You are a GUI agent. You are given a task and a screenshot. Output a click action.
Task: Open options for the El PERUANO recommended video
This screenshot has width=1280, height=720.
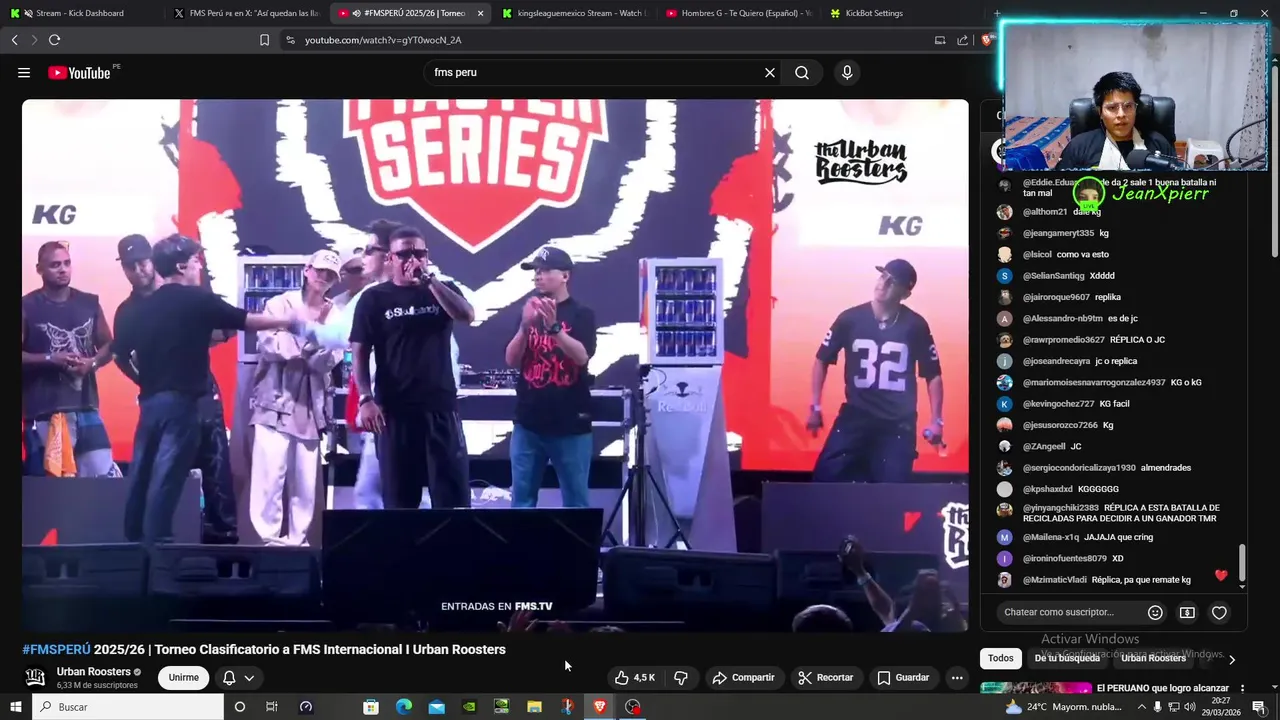point(1242,689)
